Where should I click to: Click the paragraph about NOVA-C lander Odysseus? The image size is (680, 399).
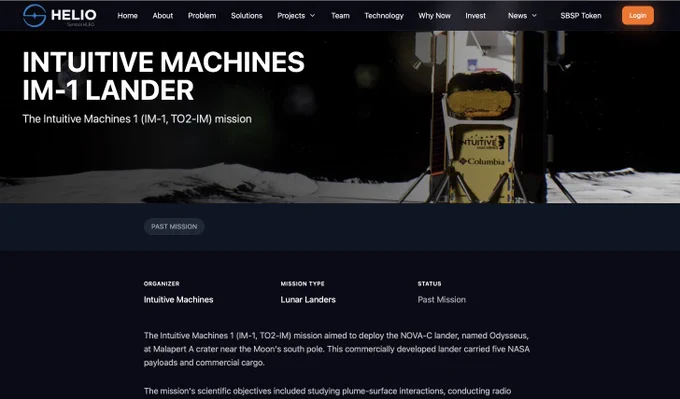(337, 349)
